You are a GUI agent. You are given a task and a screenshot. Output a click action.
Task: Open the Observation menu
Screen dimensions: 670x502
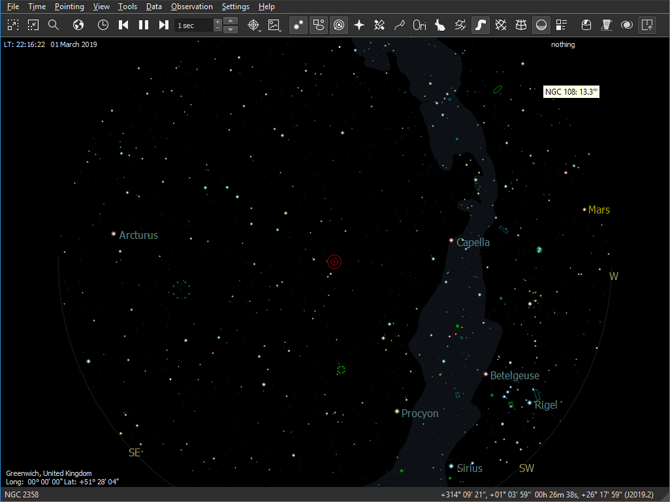coord(192,7)
